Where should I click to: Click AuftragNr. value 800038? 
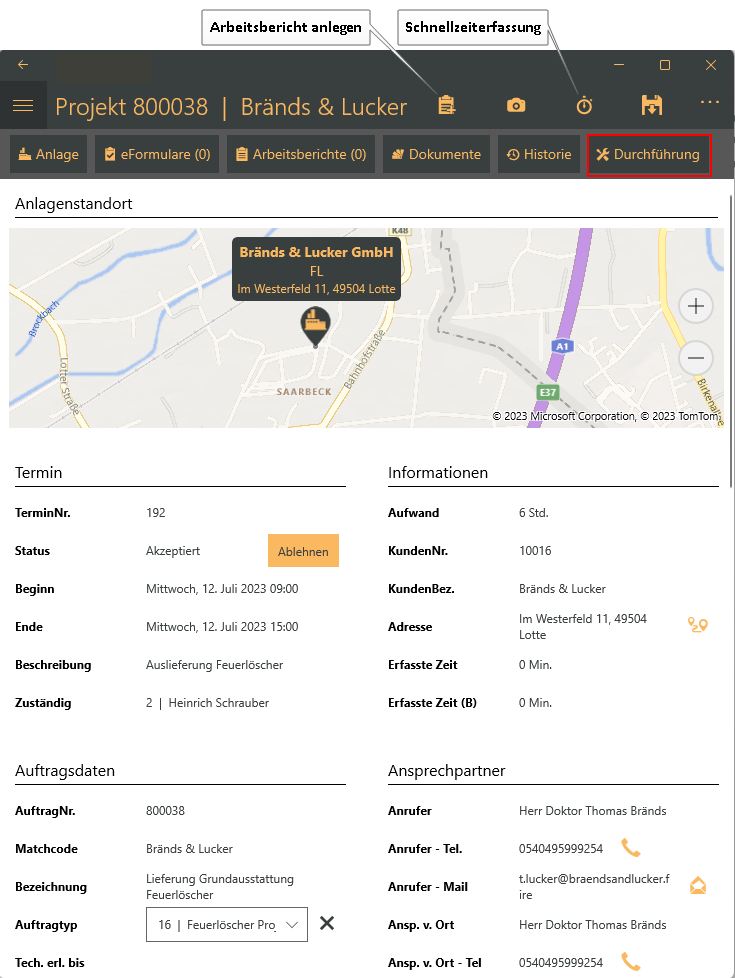pyautogui.click(x=165, y=811)
